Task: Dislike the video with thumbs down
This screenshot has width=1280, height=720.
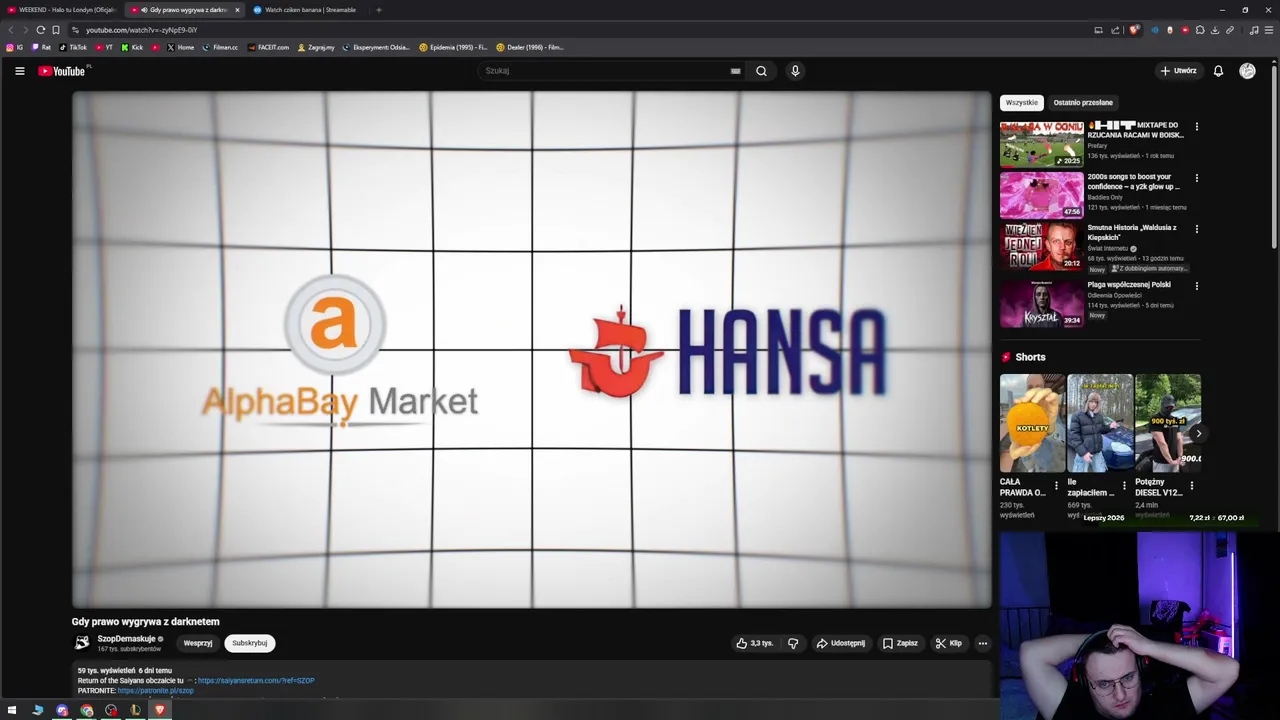Action: click(793, 643)
